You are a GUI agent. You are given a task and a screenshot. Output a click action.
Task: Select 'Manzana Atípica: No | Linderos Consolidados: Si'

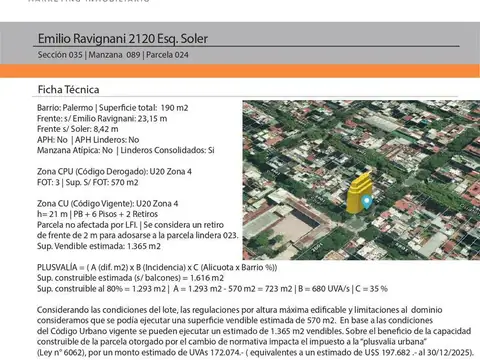tap(126, 150)
